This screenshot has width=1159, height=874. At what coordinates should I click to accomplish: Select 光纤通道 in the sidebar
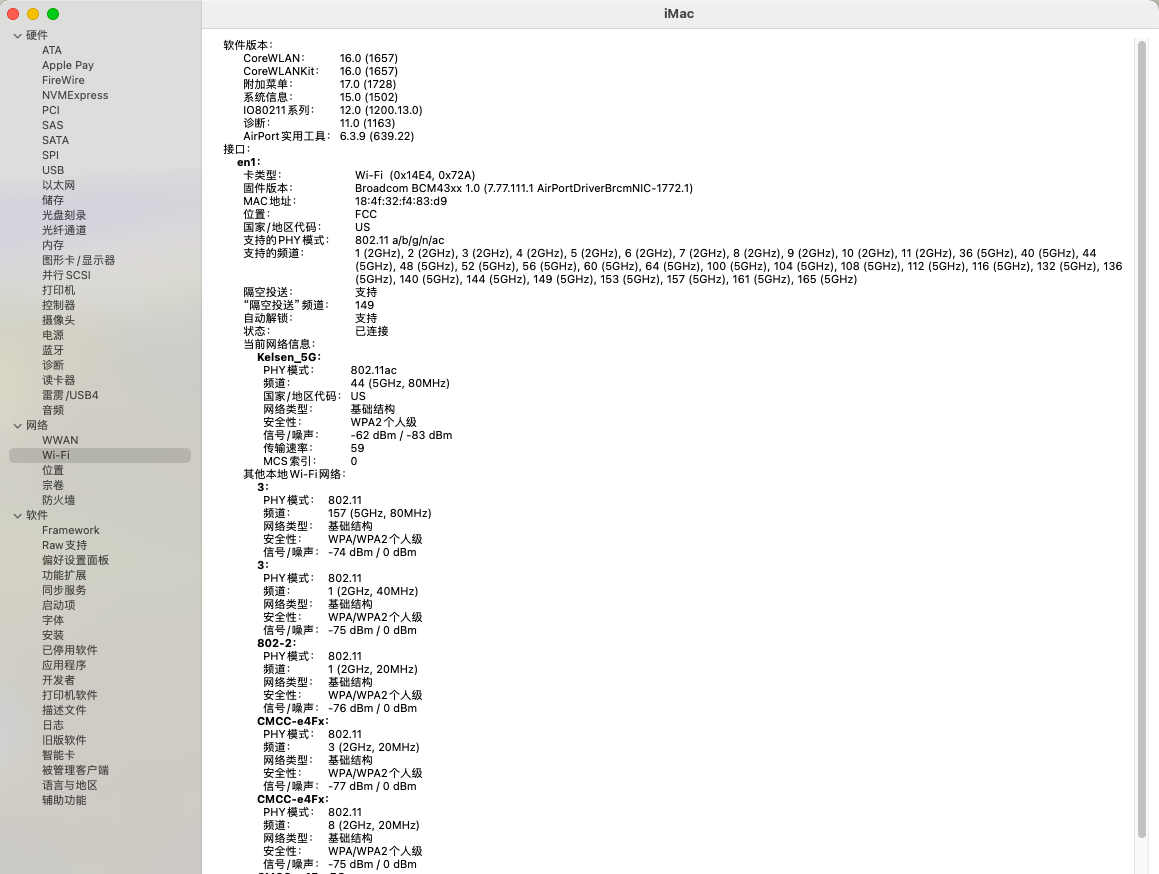click(x=64, y=230)
